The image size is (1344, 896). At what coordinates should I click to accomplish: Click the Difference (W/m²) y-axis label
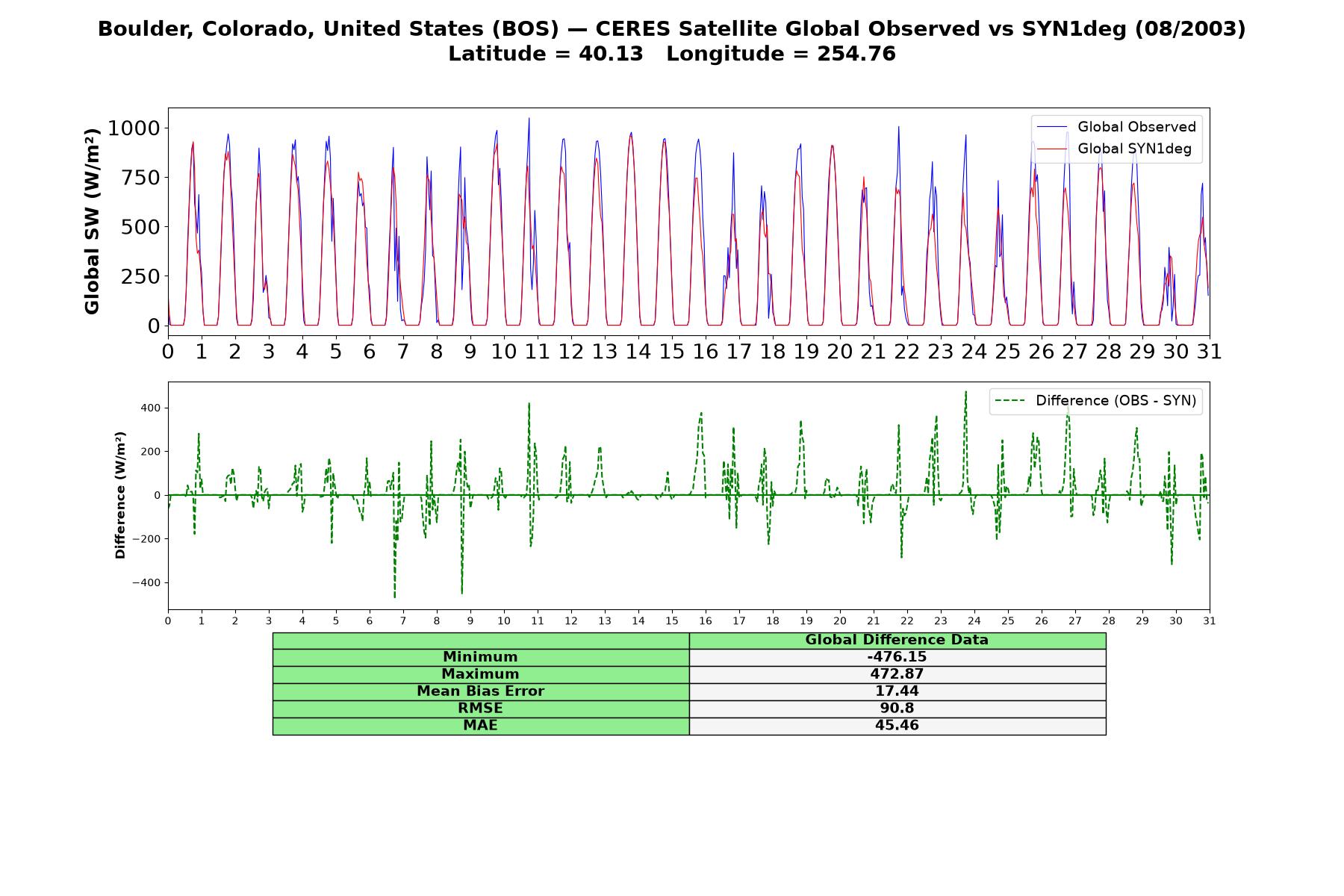(x=120, y=495)
